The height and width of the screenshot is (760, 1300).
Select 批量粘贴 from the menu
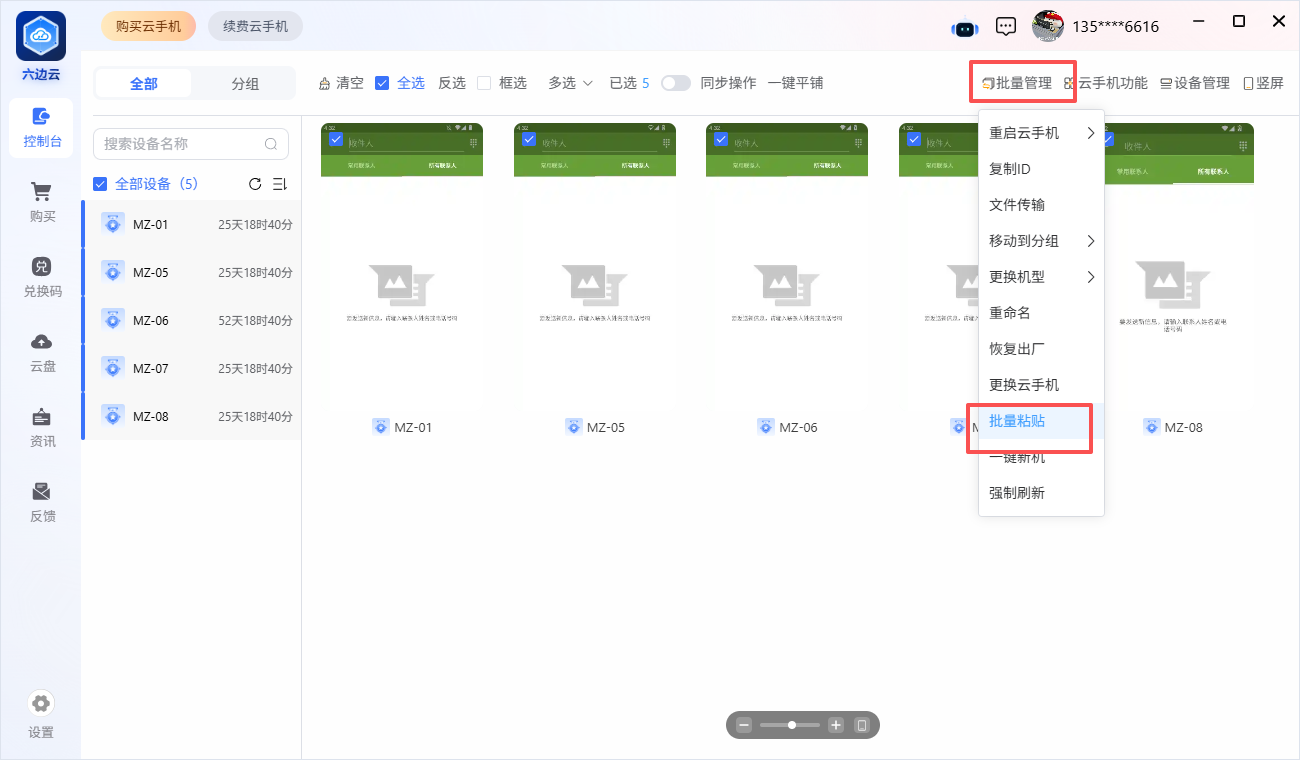click(x=1018, y=421)
